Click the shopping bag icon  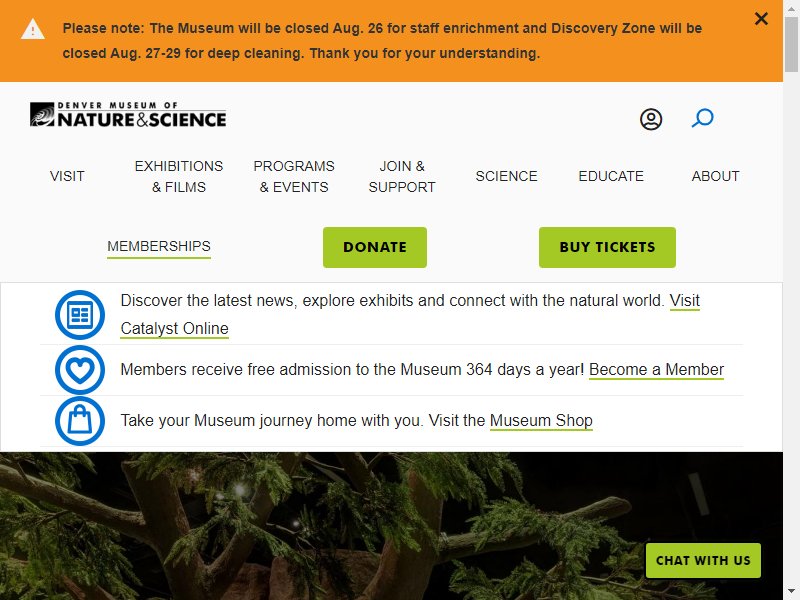[80, 421]
